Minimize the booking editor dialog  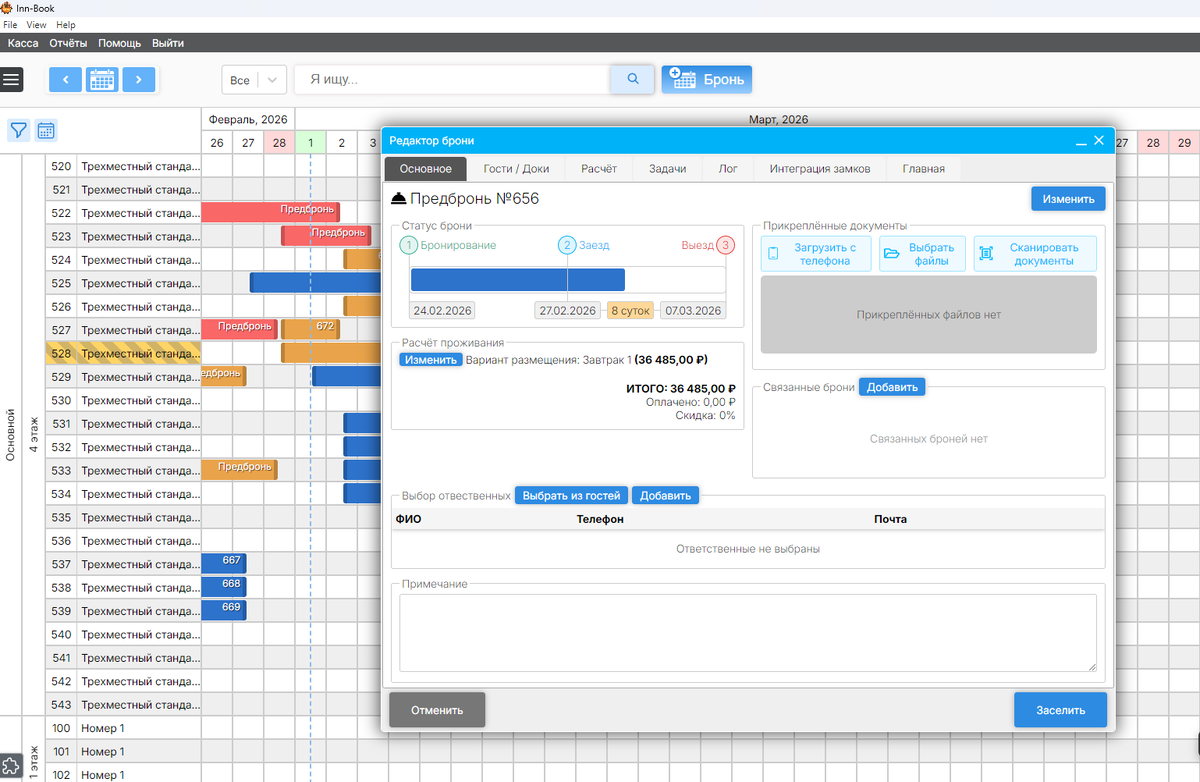(1081, 141)
